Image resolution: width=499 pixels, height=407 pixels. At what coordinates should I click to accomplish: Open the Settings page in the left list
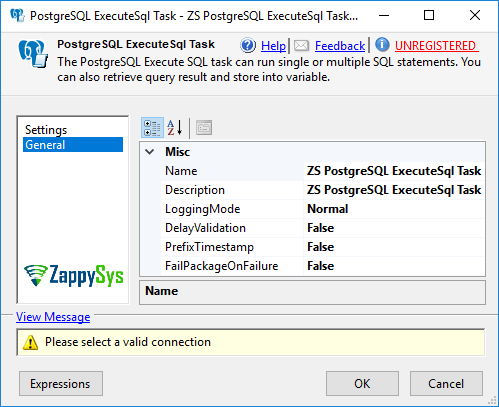[x=46, y=130]
